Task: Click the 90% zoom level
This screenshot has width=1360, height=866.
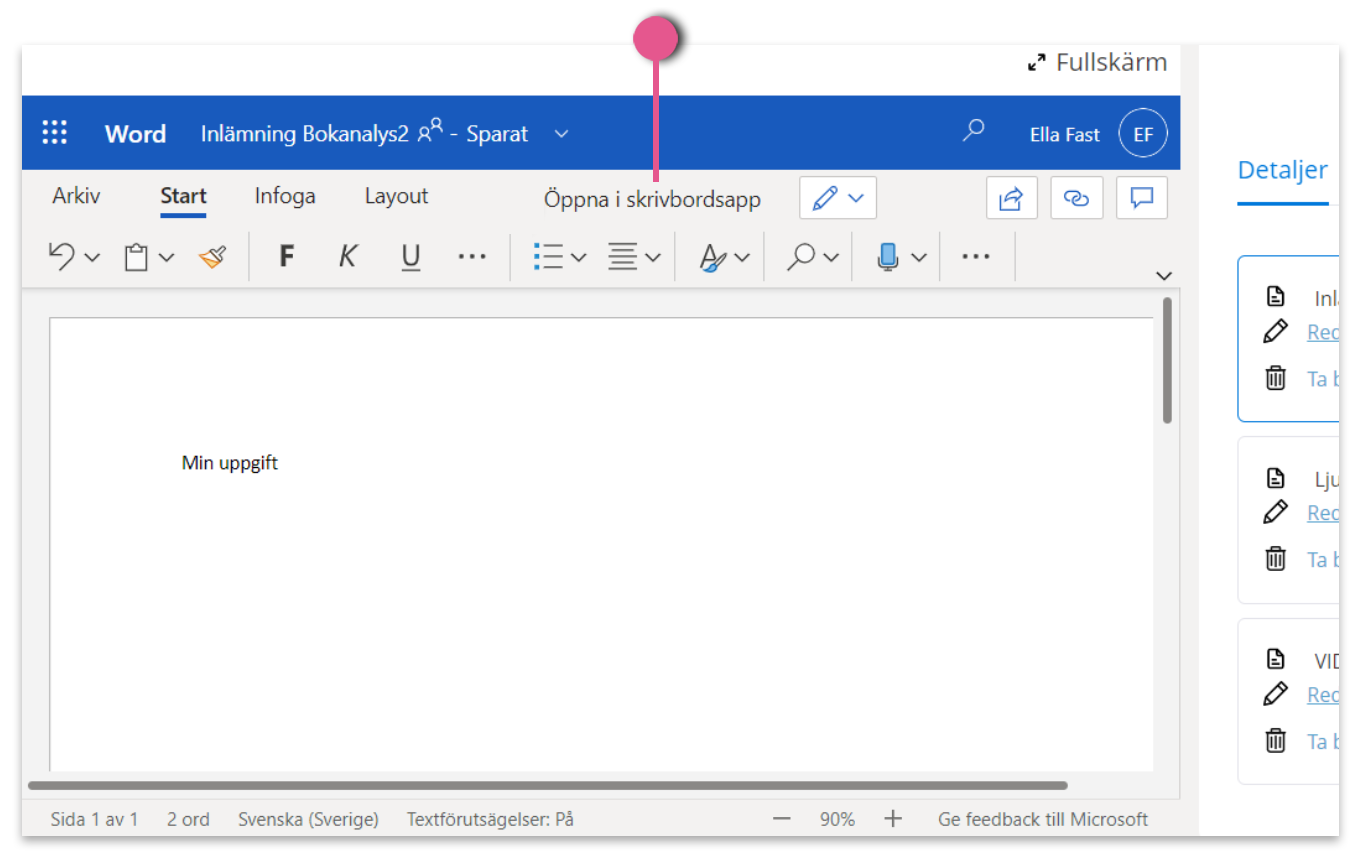Action: [837, 819]
